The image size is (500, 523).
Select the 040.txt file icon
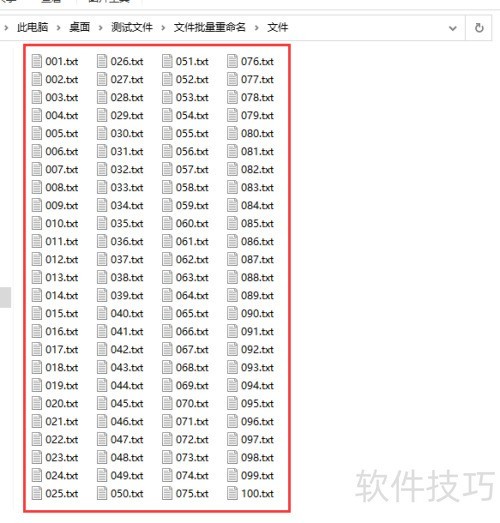point(102,313)
